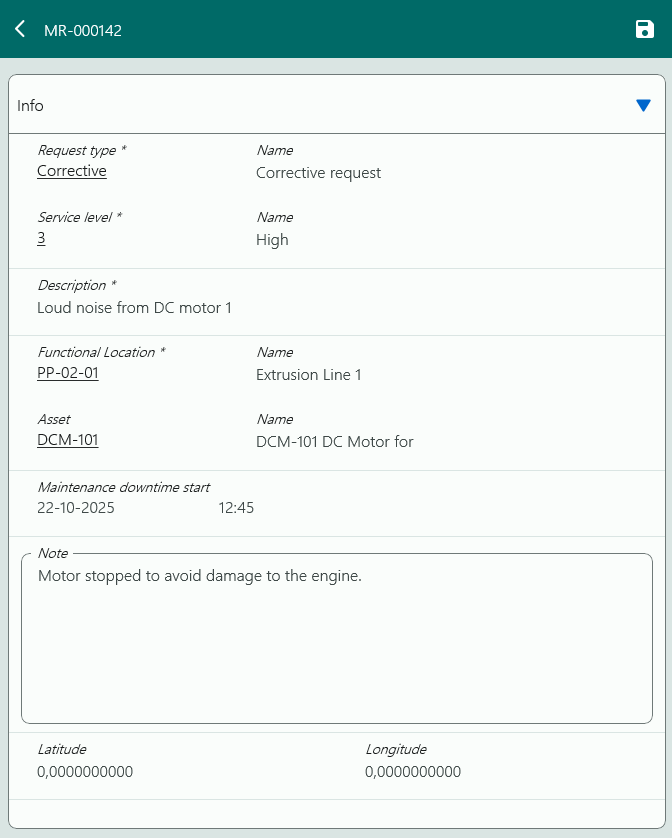Click the MR-000142 header title
Screen dimensions: 672x838
pyautogui.click(x=83, y=31)
